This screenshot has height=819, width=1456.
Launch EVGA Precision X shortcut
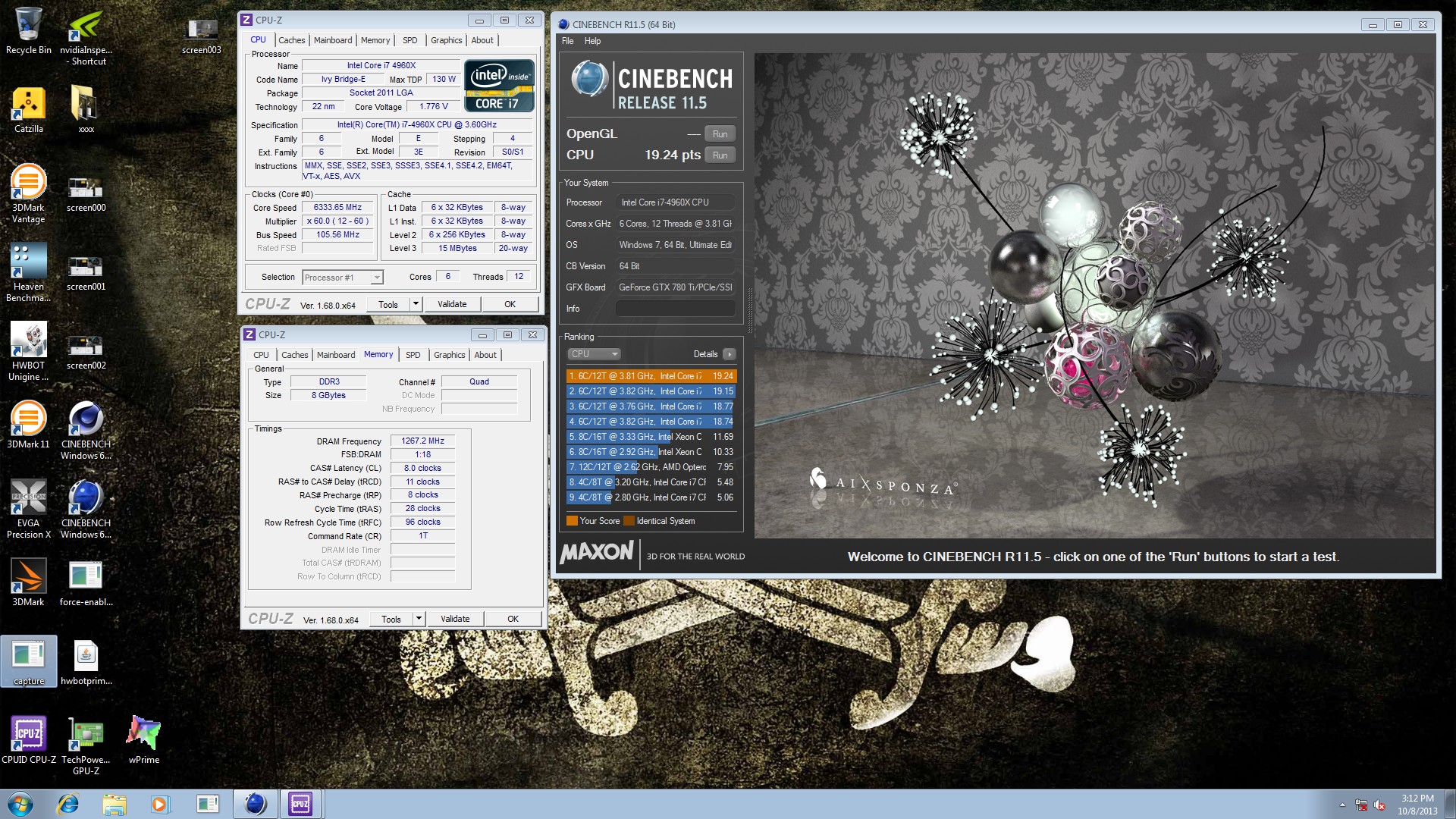click(28, 509)
